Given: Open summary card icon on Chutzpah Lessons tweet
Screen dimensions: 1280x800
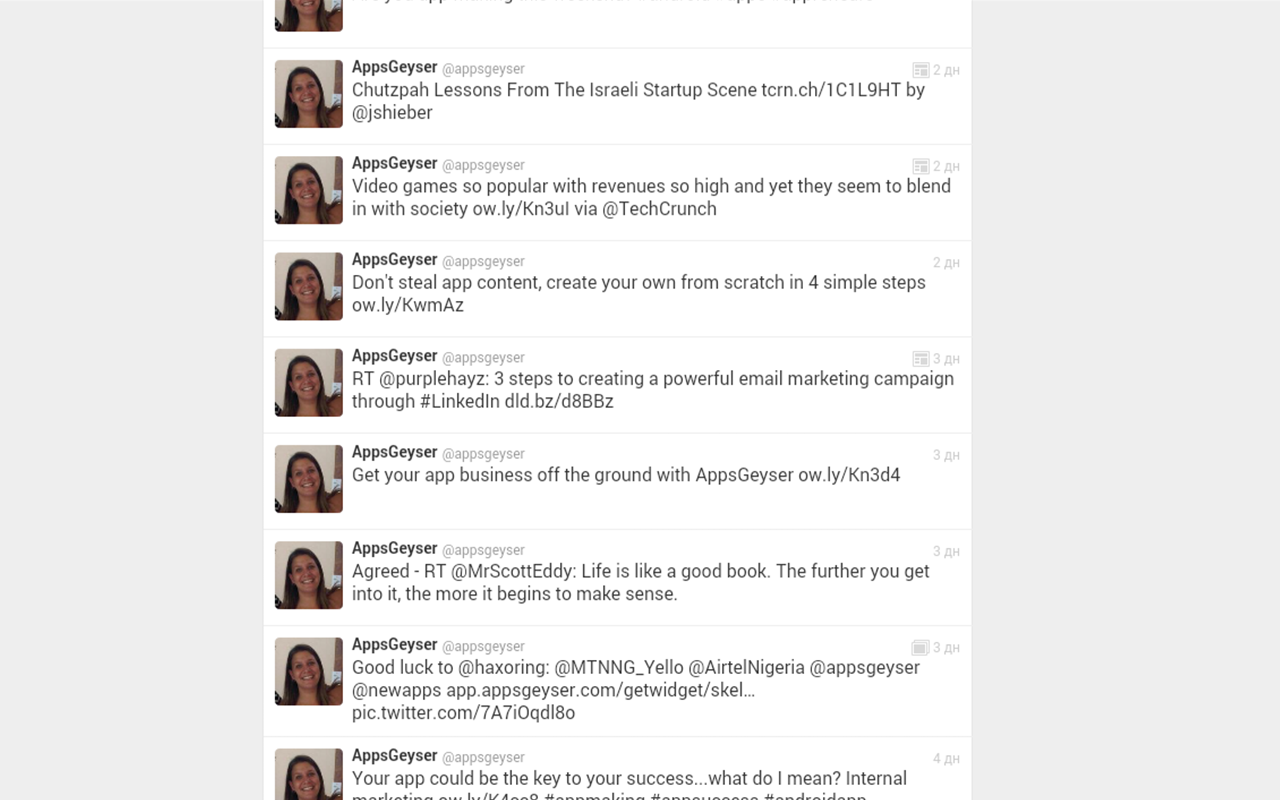Looking at the screenshot, I should tap(921, 70).
